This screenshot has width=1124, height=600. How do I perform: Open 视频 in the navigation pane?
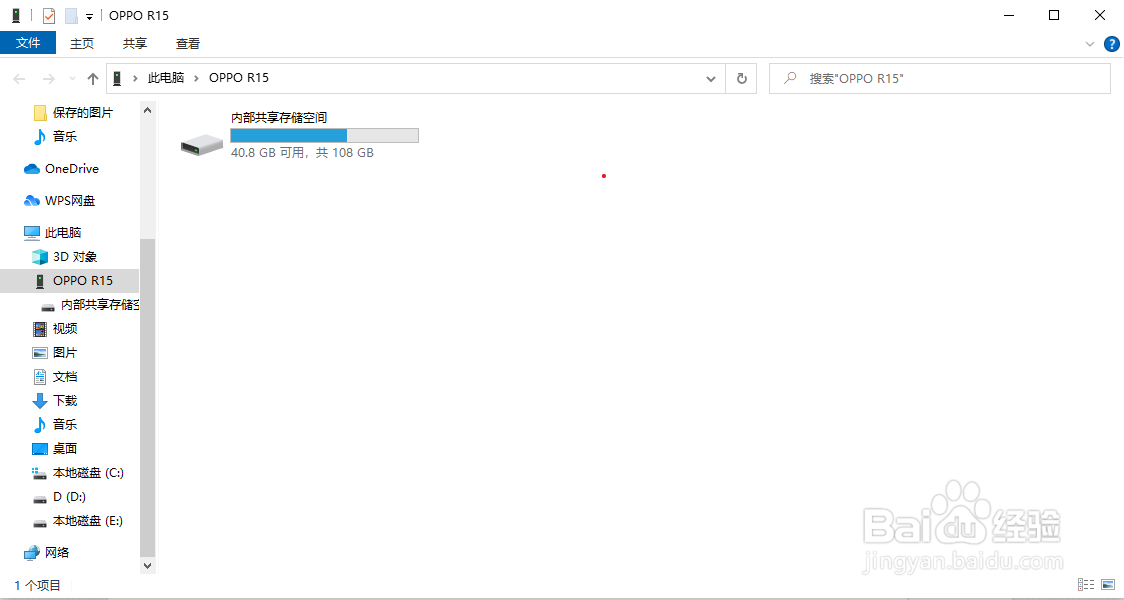(x=65, y=328)
